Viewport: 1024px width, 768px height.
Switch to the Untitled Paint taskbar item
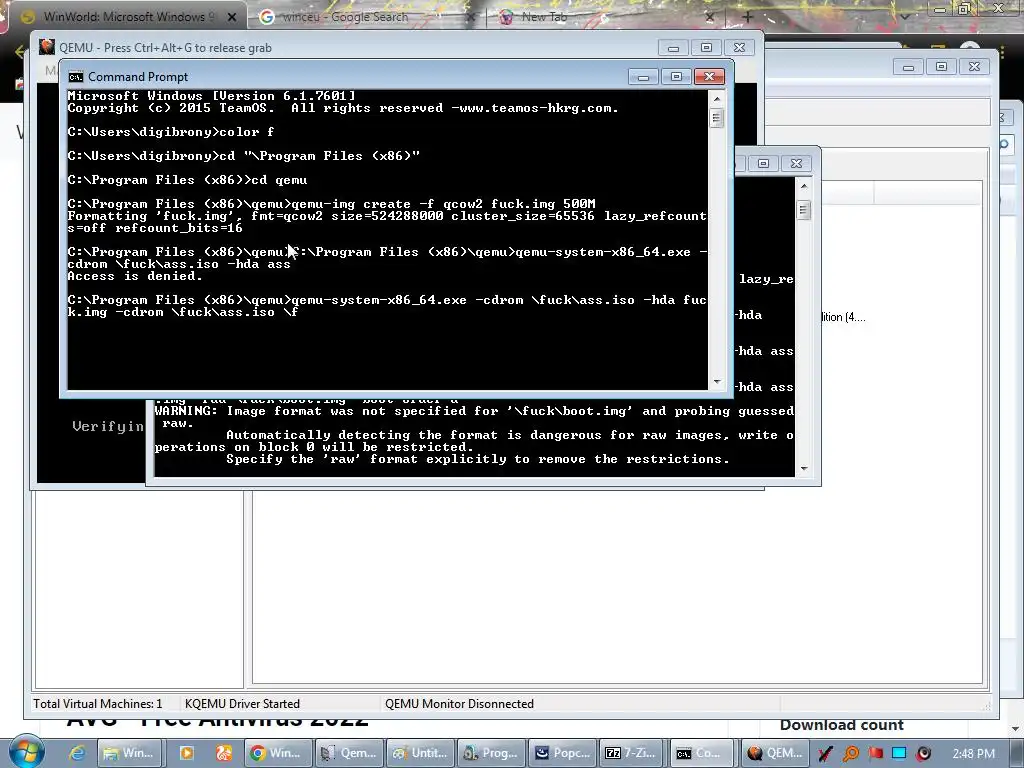tap(420, 753)
